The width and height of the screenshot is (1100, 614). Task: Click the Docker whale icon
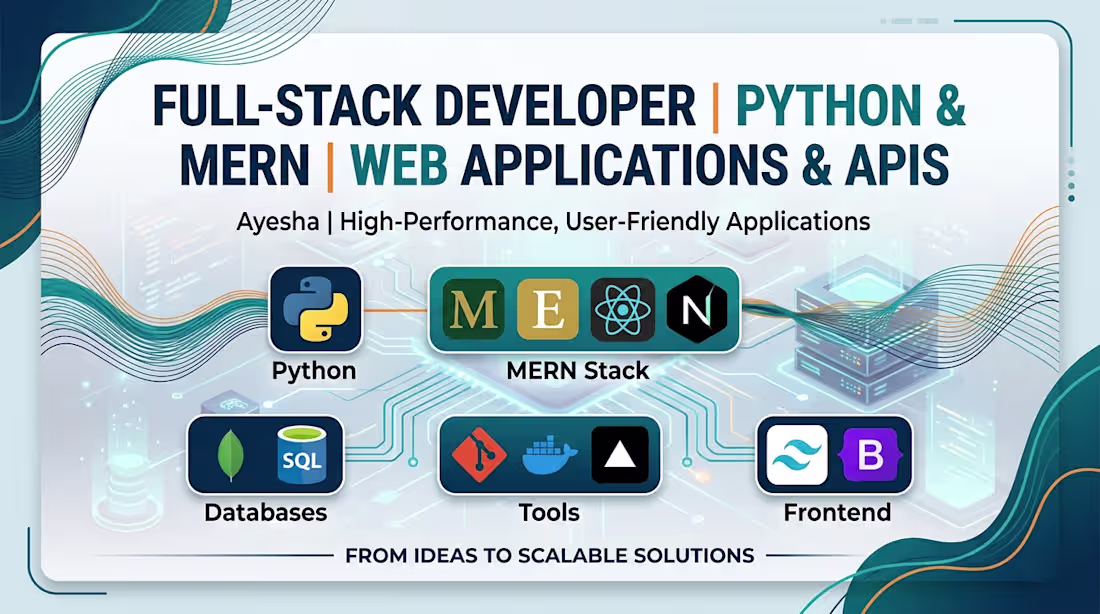[549, 455]
